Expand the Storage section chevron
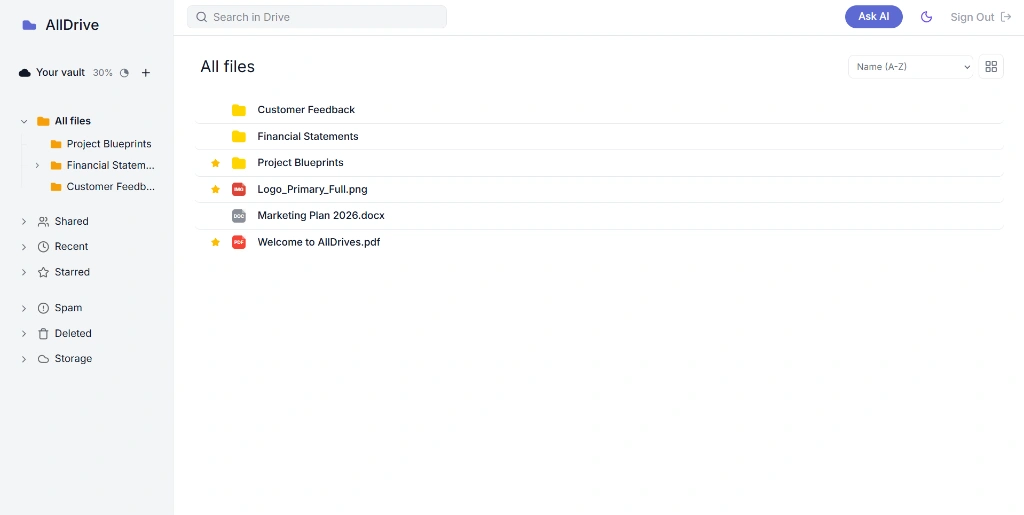This screenshot has width=1024, height=515. [x=24, y=359]
